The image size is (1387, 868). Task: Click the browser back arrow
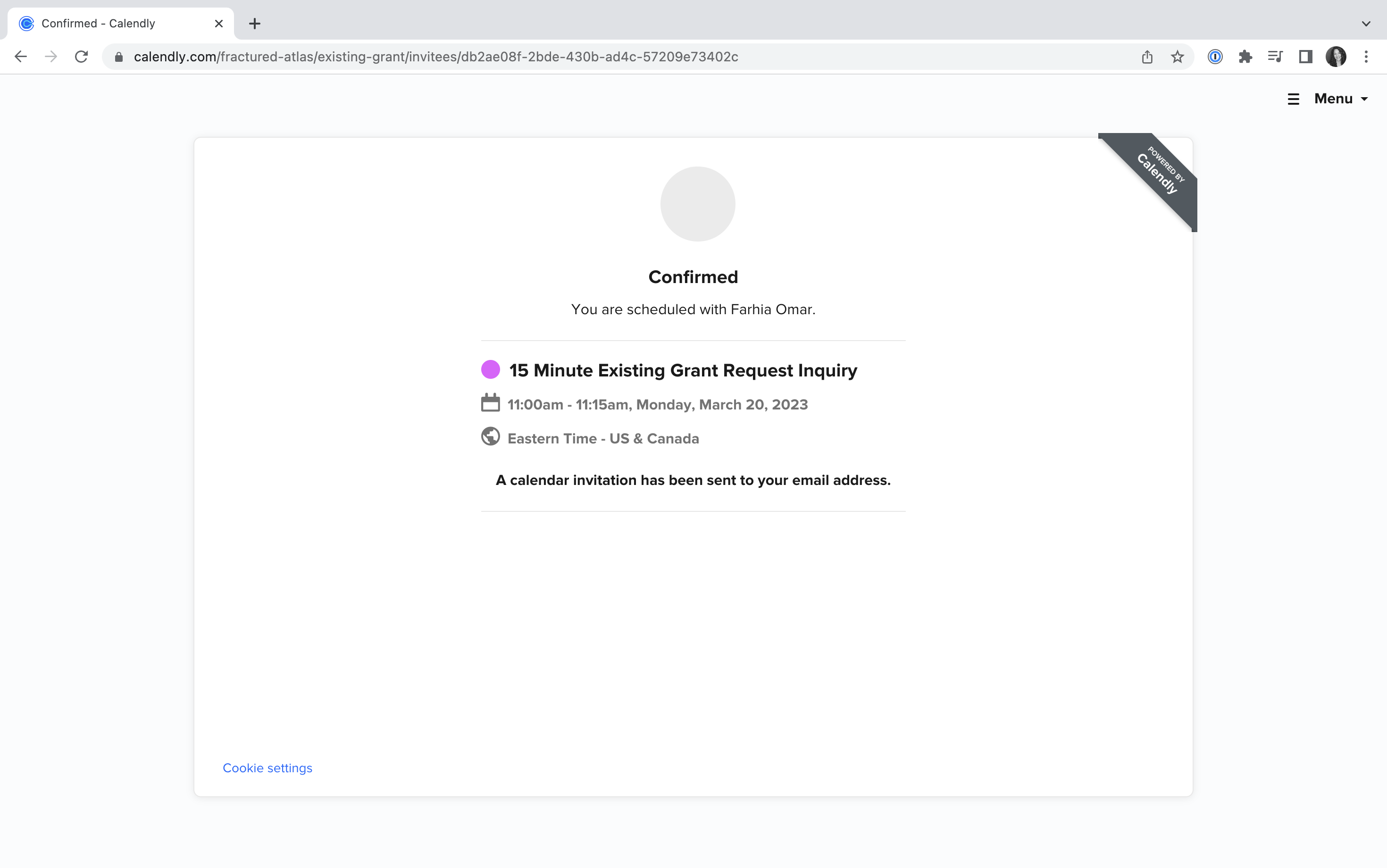21,56
